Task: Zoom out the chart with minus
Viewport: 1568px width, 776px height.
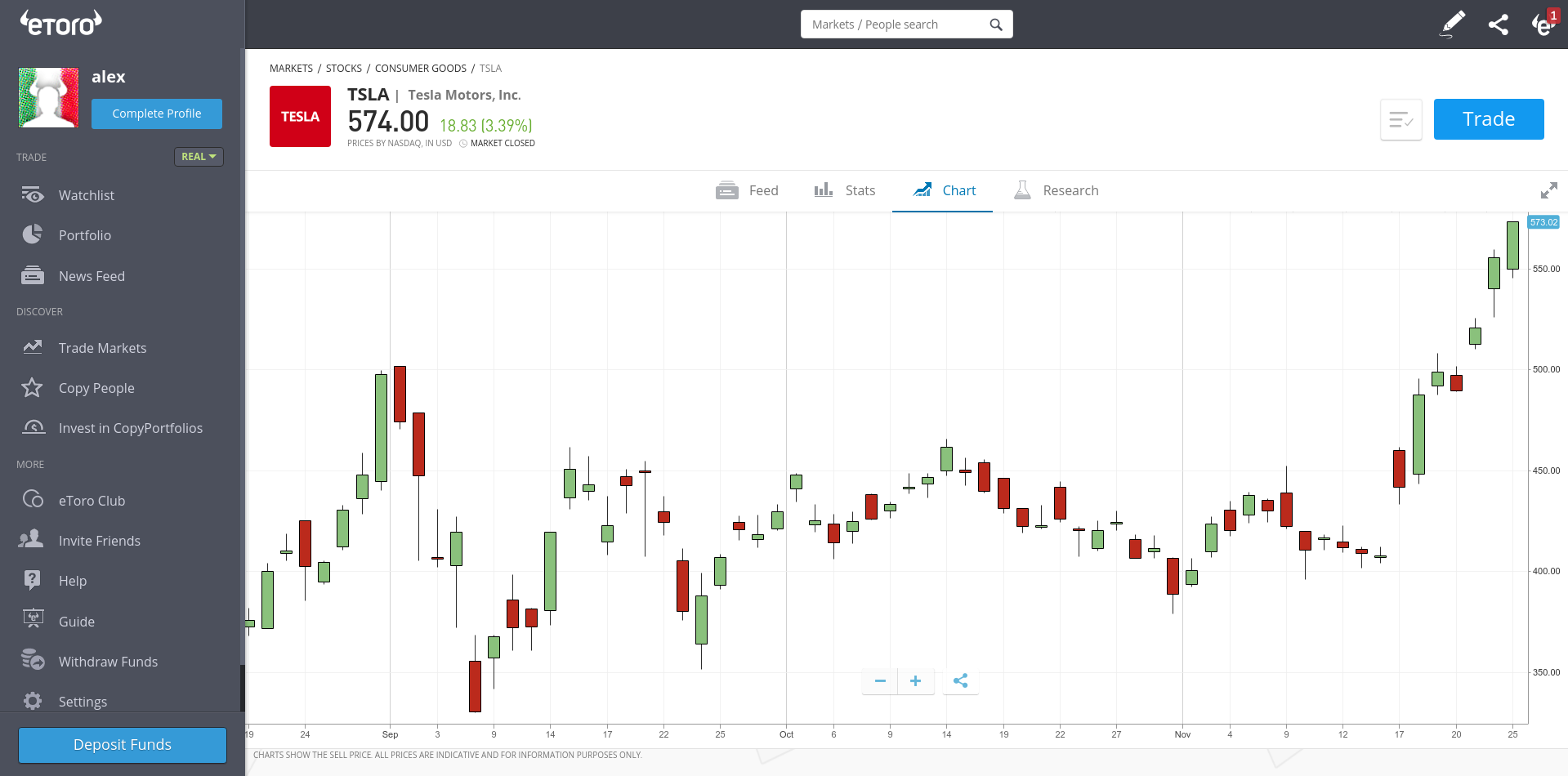Action: 880,680
